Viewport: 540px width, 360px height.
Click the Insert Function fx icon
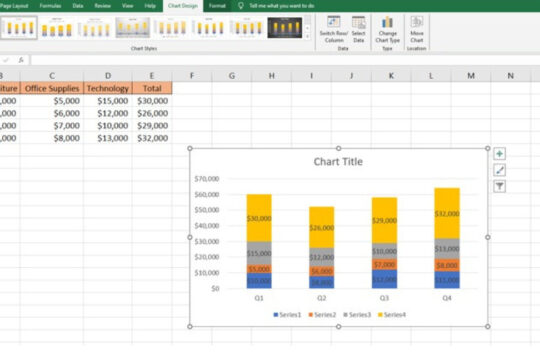click(21, 60)
